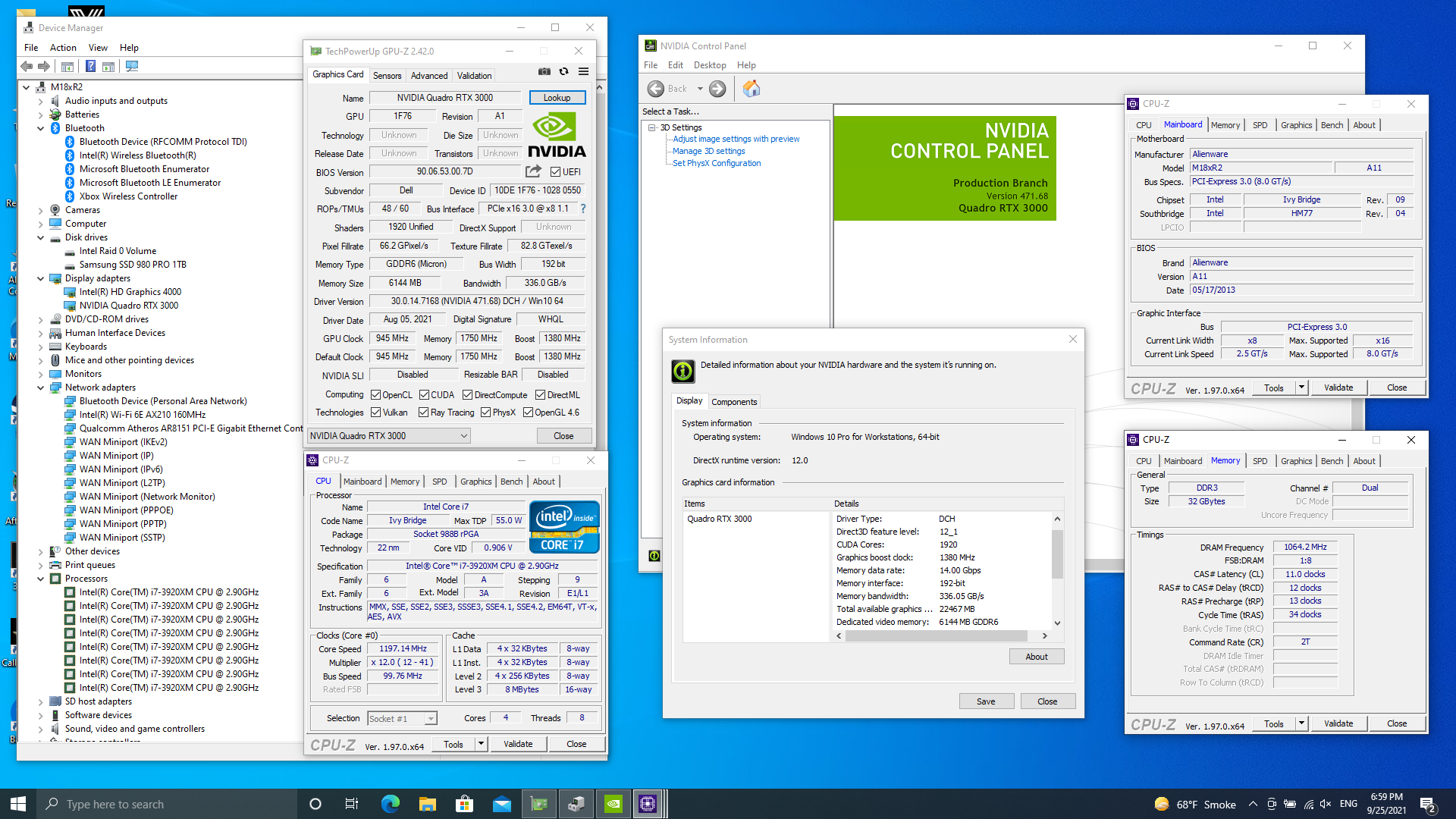Viewport: 1456px width, 819px height.
Task: Toggle DirectCompute checkbox
Action: (467, 395)
